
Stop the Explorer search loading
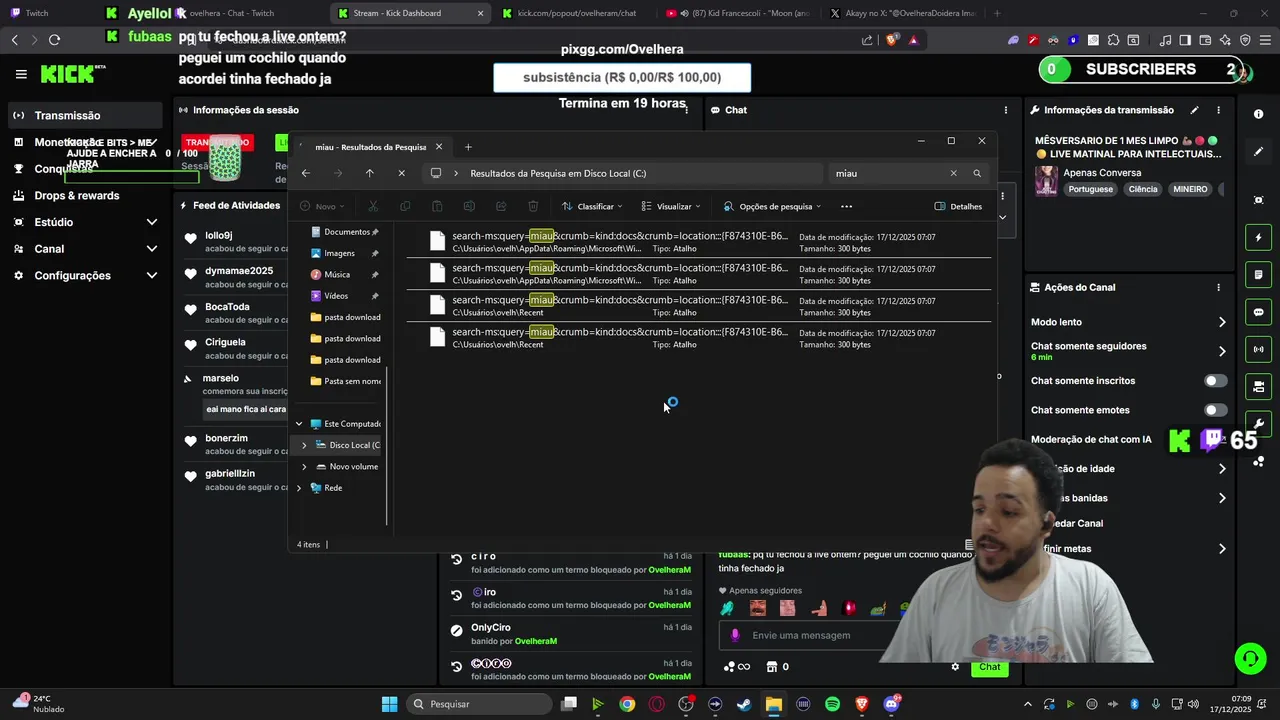pyautogui.click(x=401, y=173)
